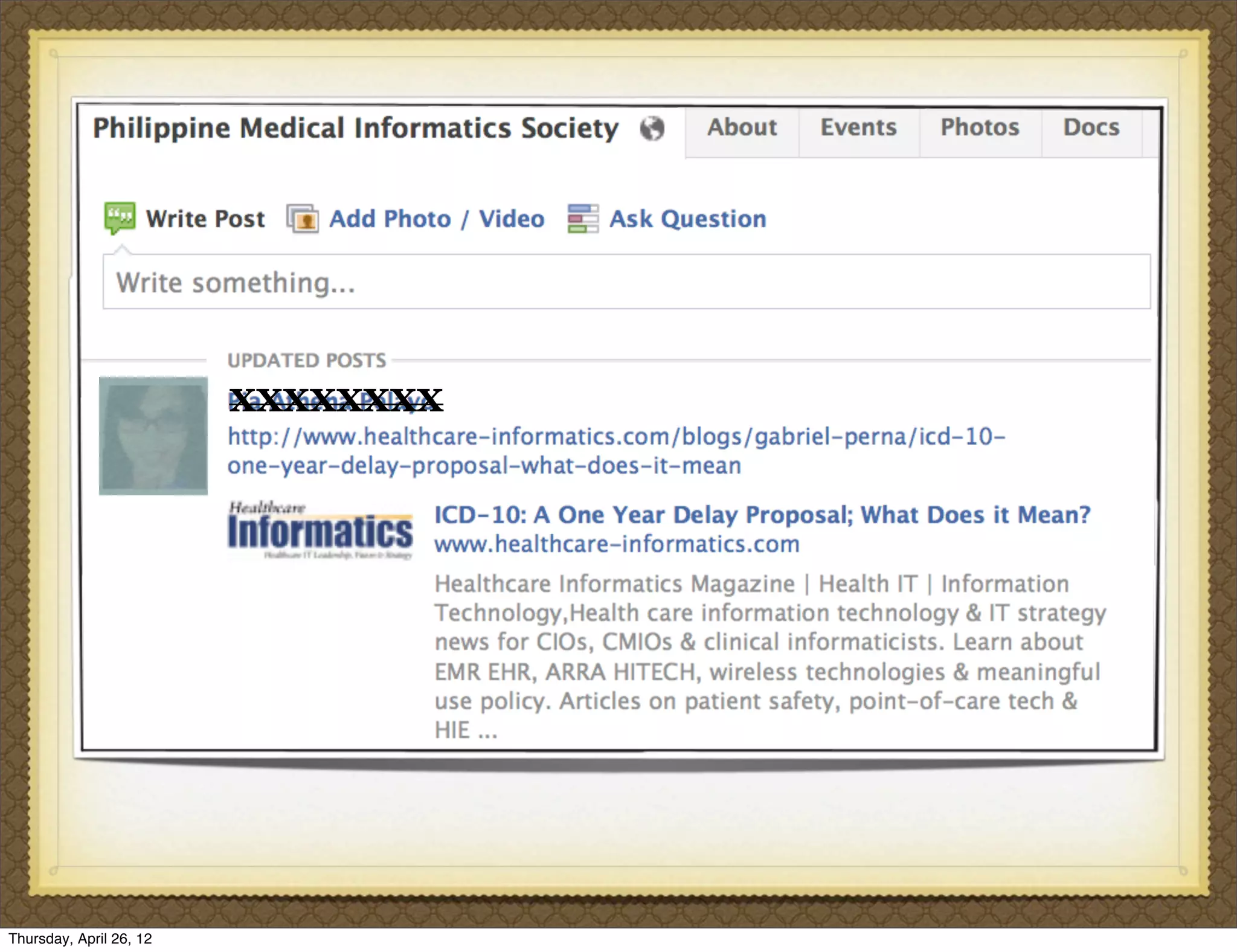Viewport: 1237px width, 952px height.
Task: Click the Ask Question poll icon
Action: tap(583, 219)
